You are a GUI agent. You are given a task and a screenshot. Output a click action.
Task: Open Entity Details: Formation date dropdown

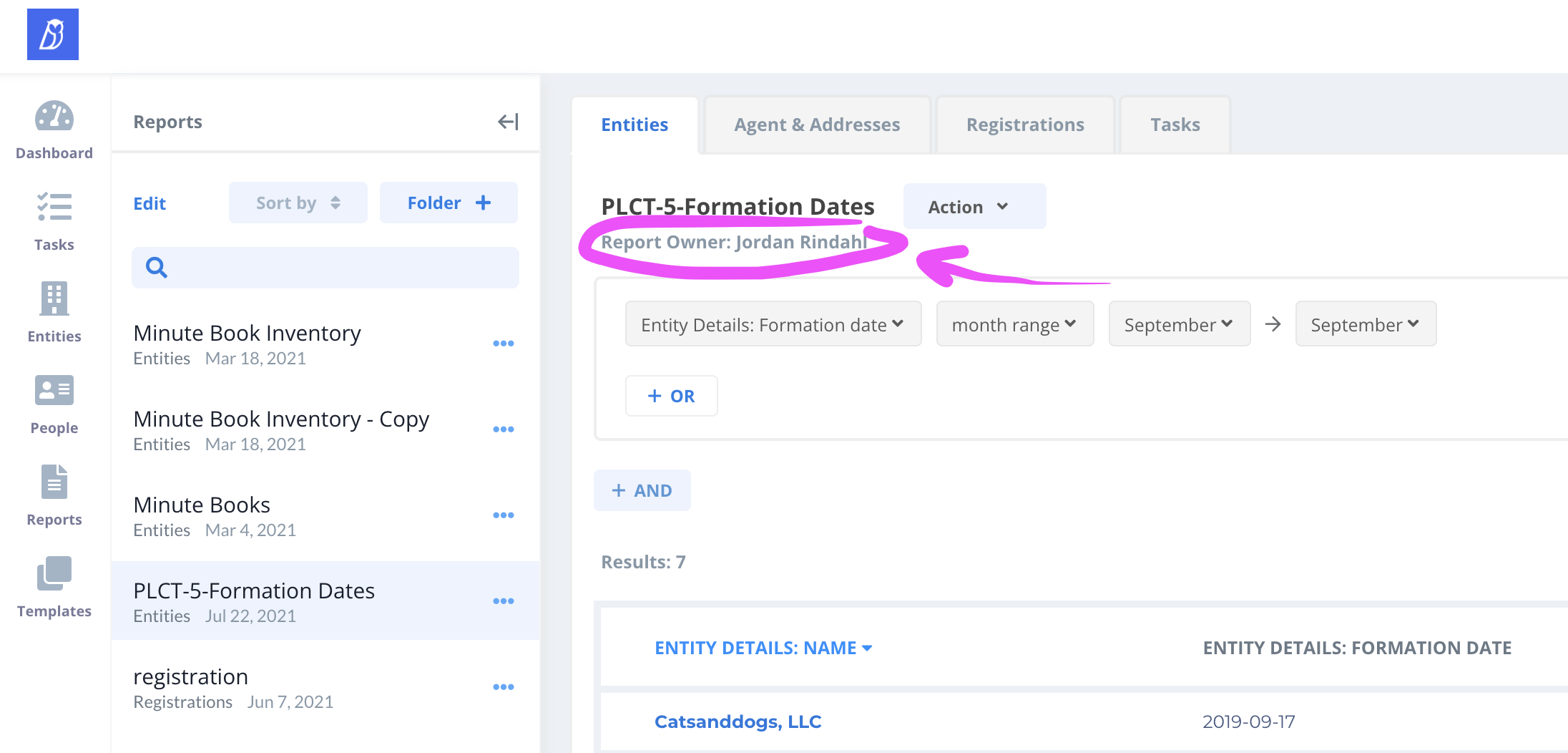click(773, 325)
